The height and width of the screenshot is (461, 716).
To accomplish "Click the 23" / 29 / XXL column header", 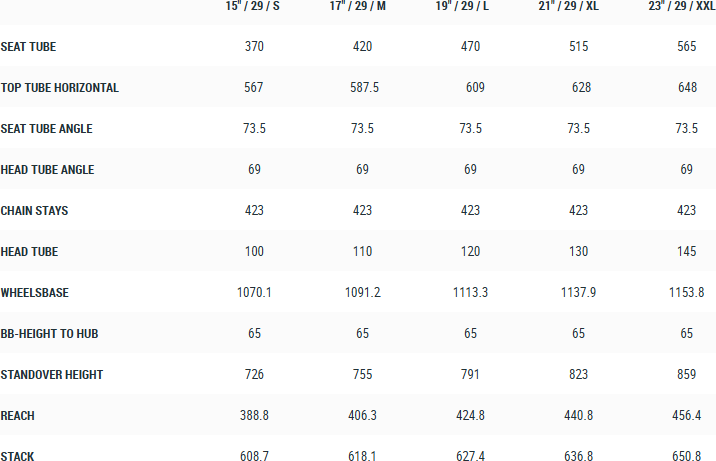I will (685, 7).
